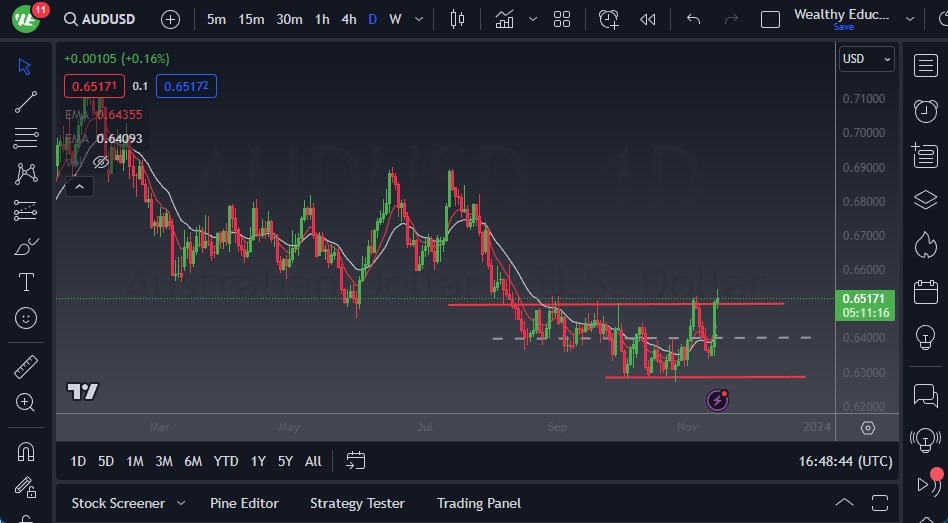Image resolution: width=948 pixels, height=523 pixels.
Task: Click the red sell price 0.65171 box
Action: point(94,87)
